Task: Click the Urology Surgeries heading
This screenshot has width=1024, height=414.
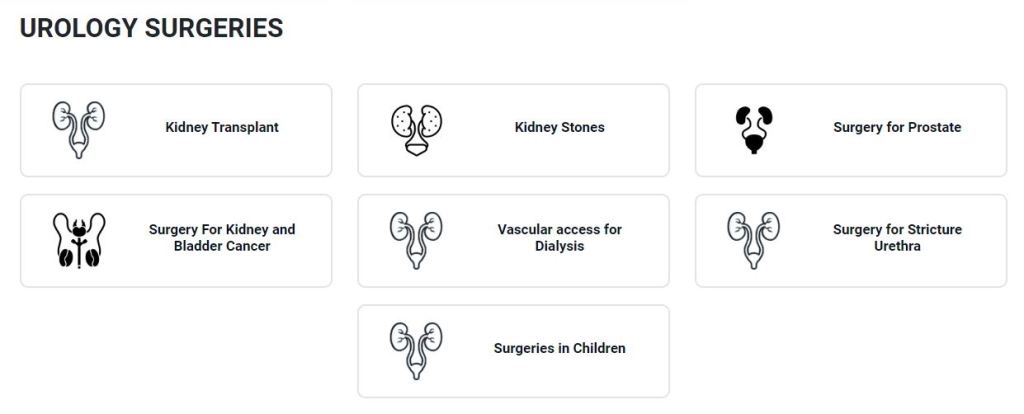Action: coord(151,29)
